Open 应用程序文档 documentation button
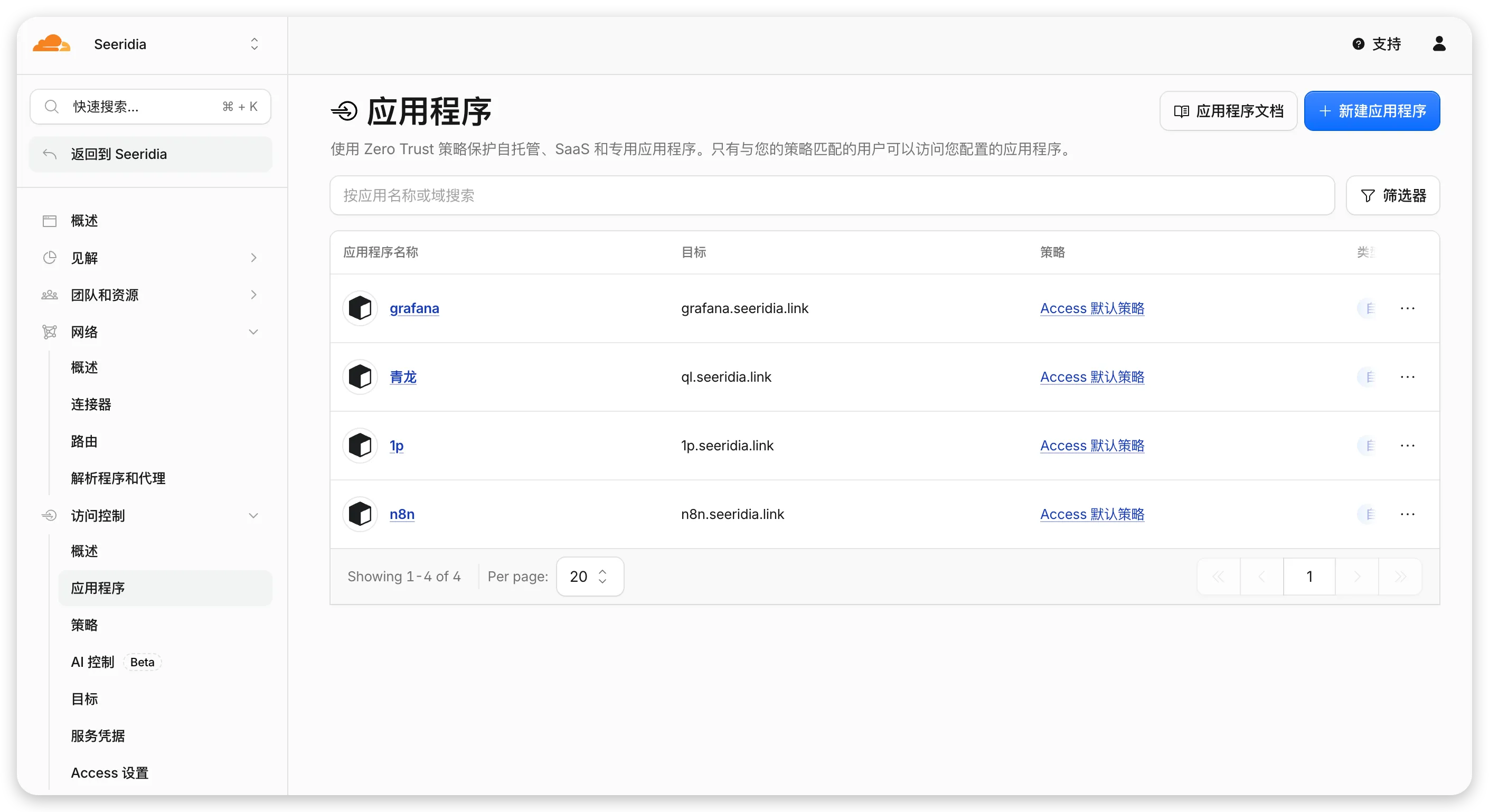 (x=1228, y=111)
